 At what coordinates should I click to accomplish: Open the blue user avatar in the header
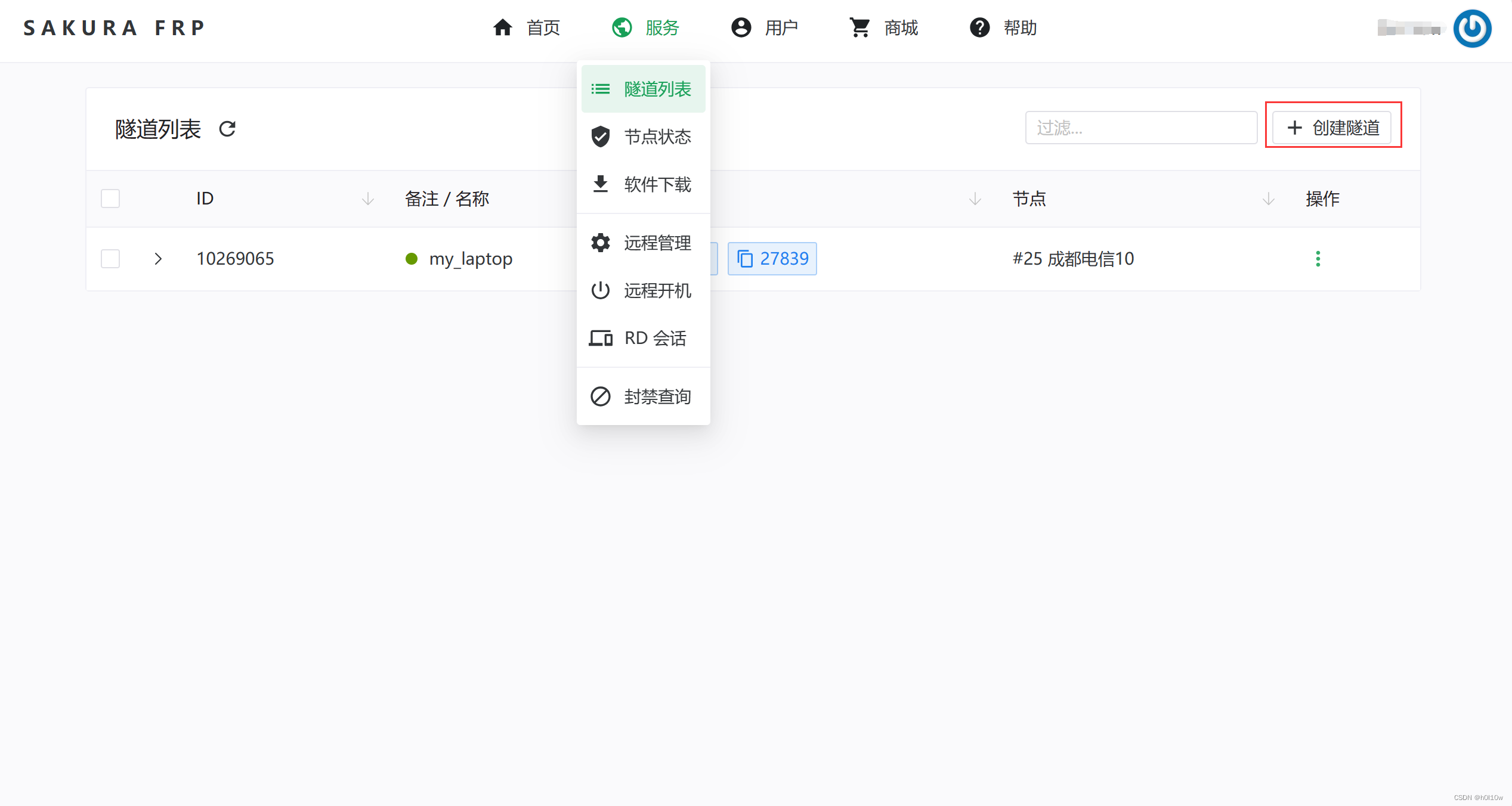pyautogui.click(x=1472, y=28)
